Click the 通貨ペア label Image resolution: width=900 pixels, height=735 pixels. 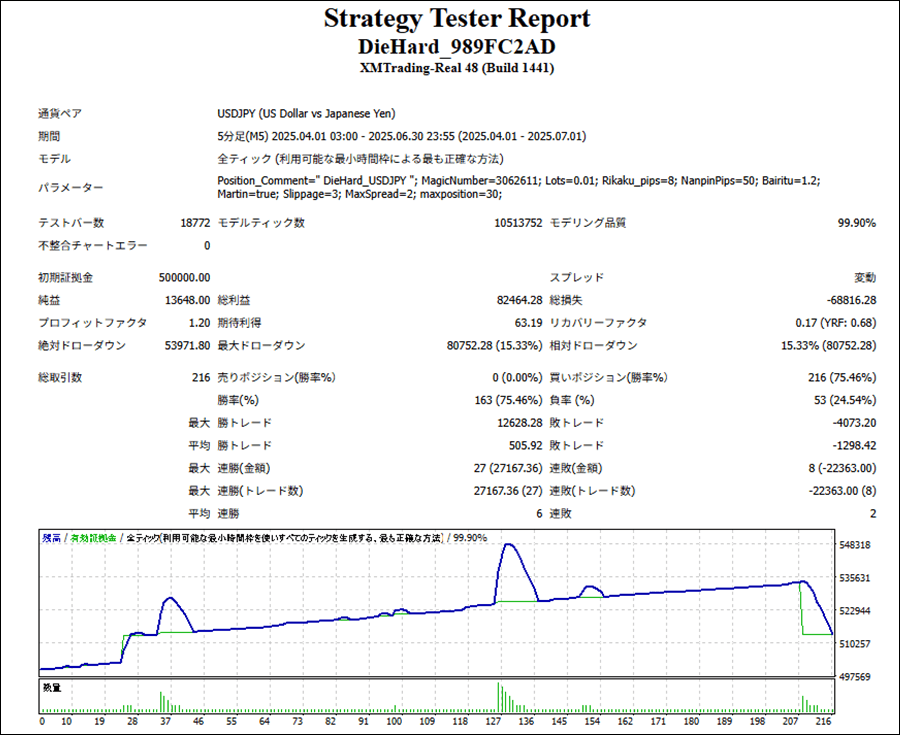click(x=60, y=114)
